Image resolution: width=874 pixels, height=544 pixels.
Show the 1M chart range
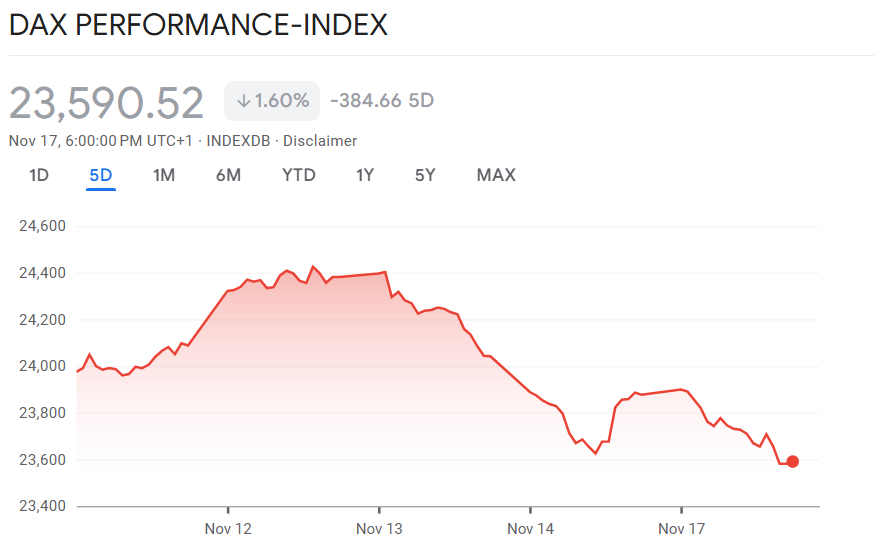click(164, 175)
